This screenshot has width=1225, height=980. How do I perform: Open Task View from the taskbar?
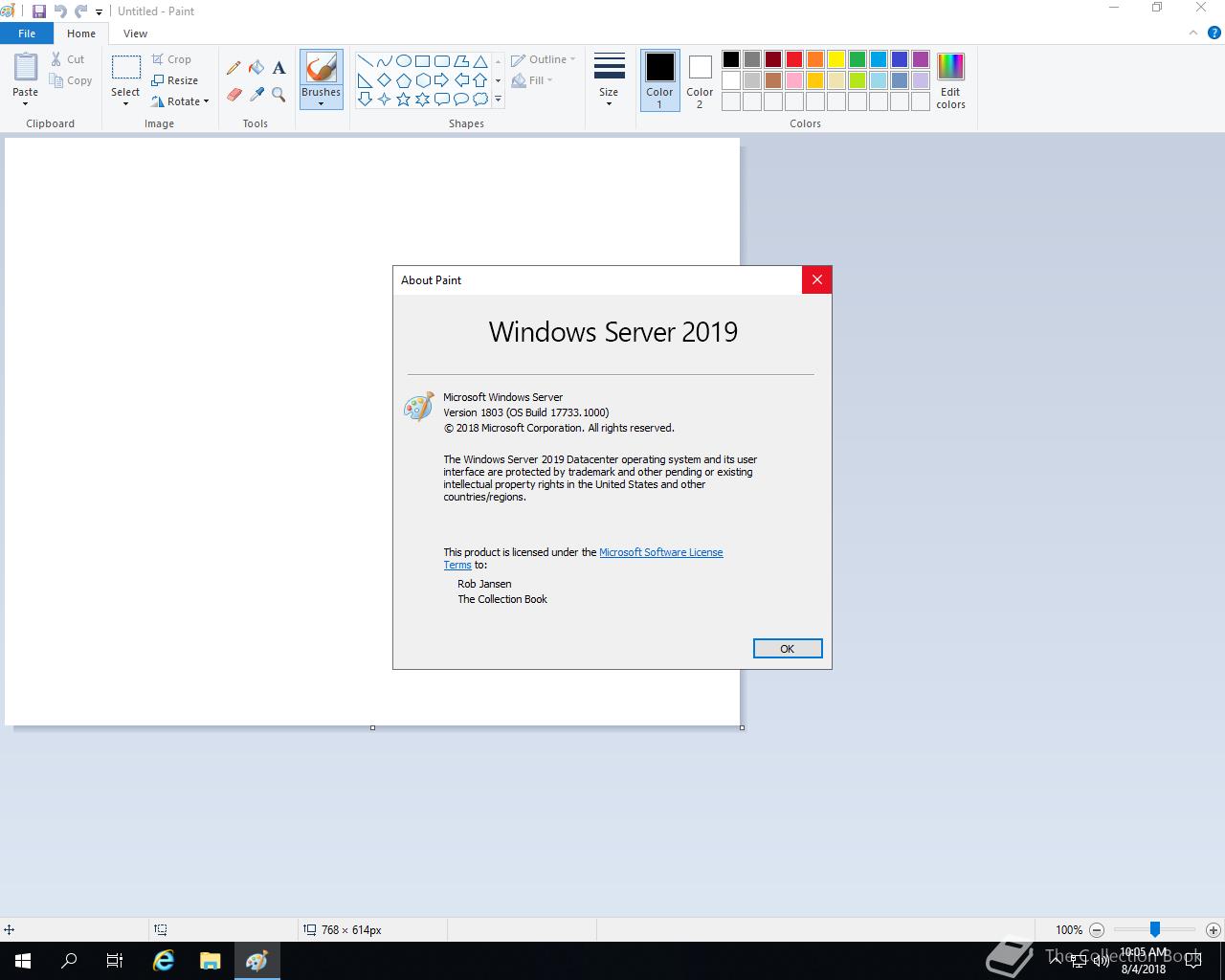115,961
